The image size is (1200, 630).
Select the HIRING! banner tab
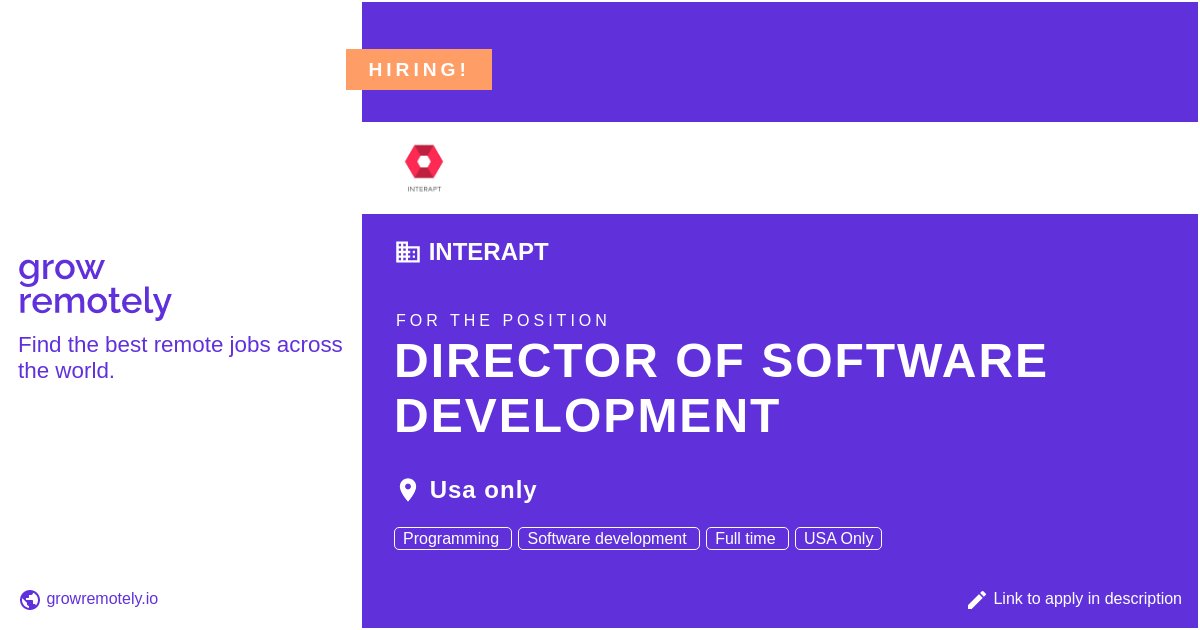418,69
